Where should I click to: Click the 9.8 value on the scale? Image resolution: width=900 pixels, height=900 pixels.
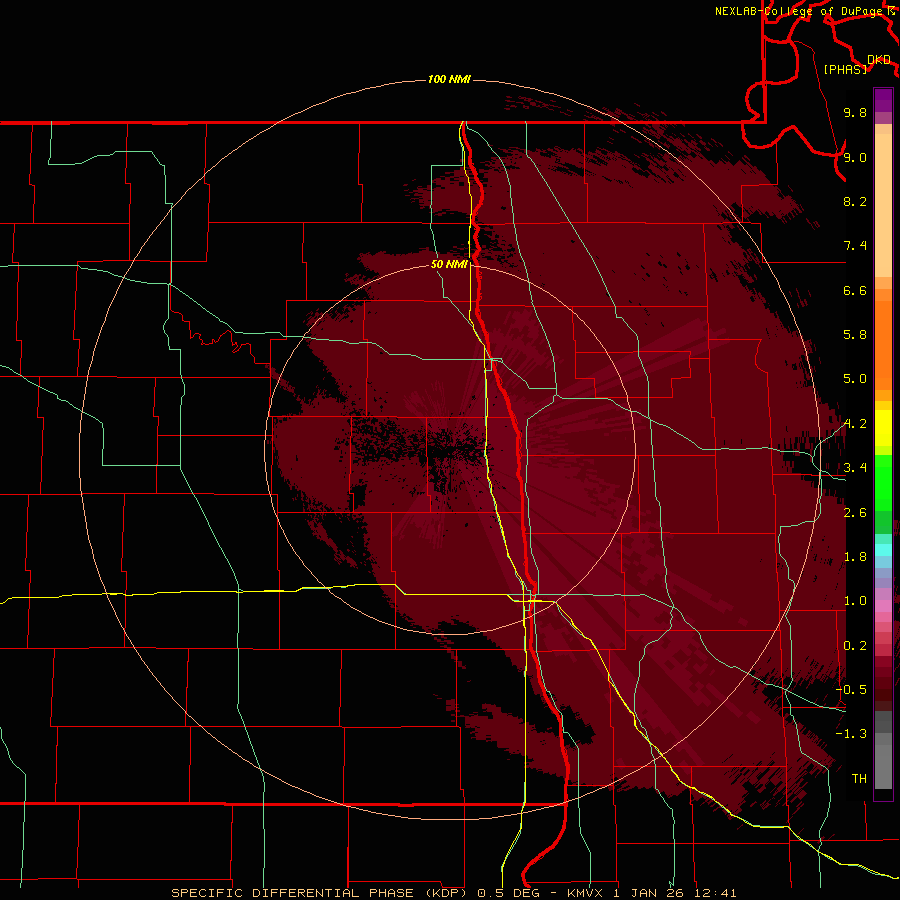click(x=855, y=112)
